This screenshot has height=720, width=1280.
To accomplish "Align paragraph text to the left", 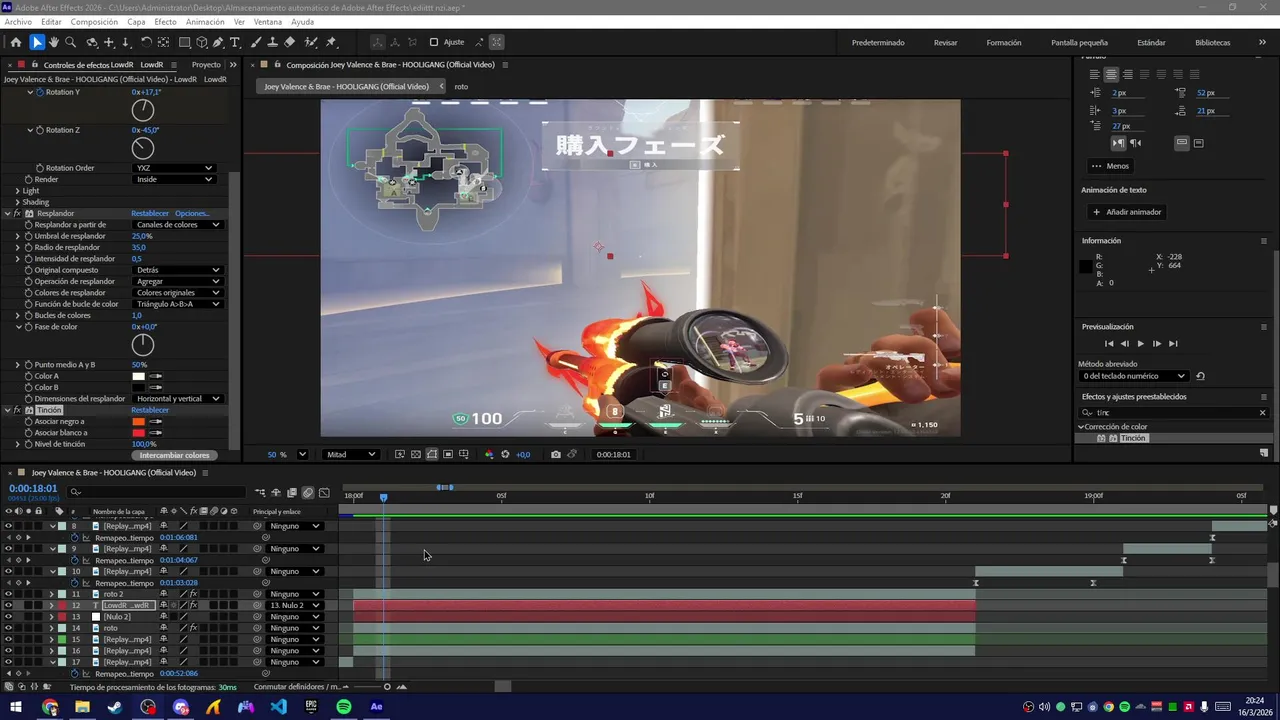I will [x=1094, y=74].
